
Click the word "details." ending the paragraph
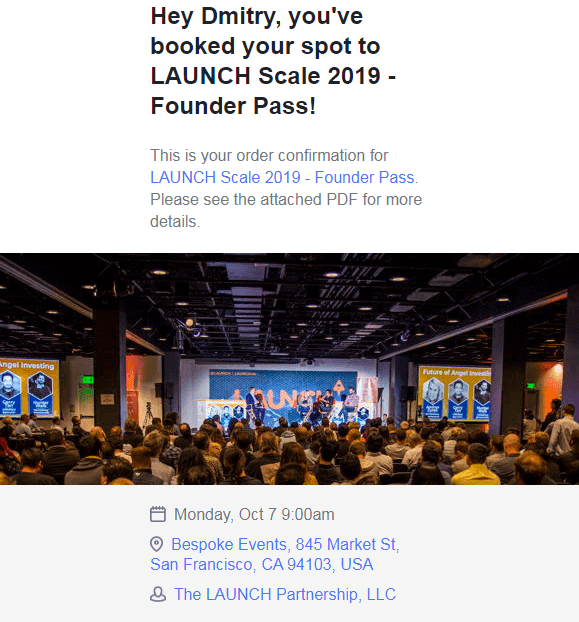coord(175,221)
